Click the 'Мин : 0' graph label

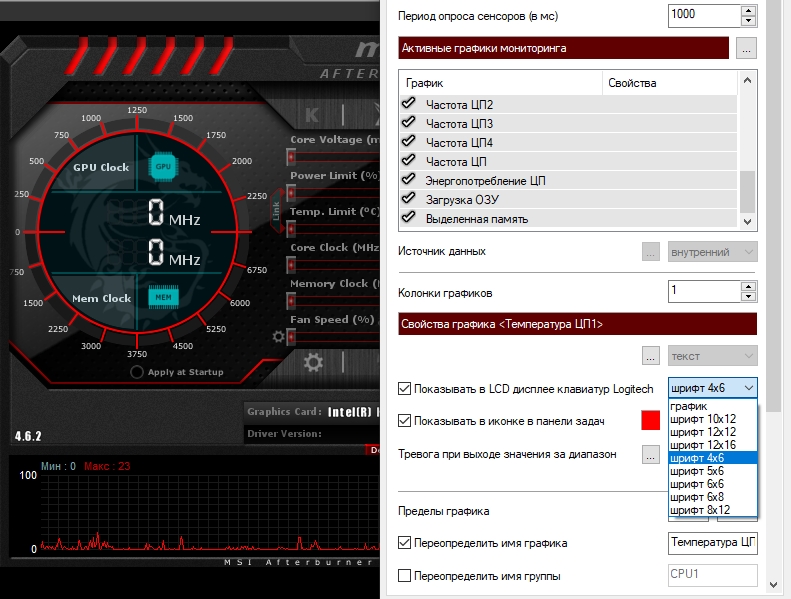pyautogui.click(x=58, y=466)
